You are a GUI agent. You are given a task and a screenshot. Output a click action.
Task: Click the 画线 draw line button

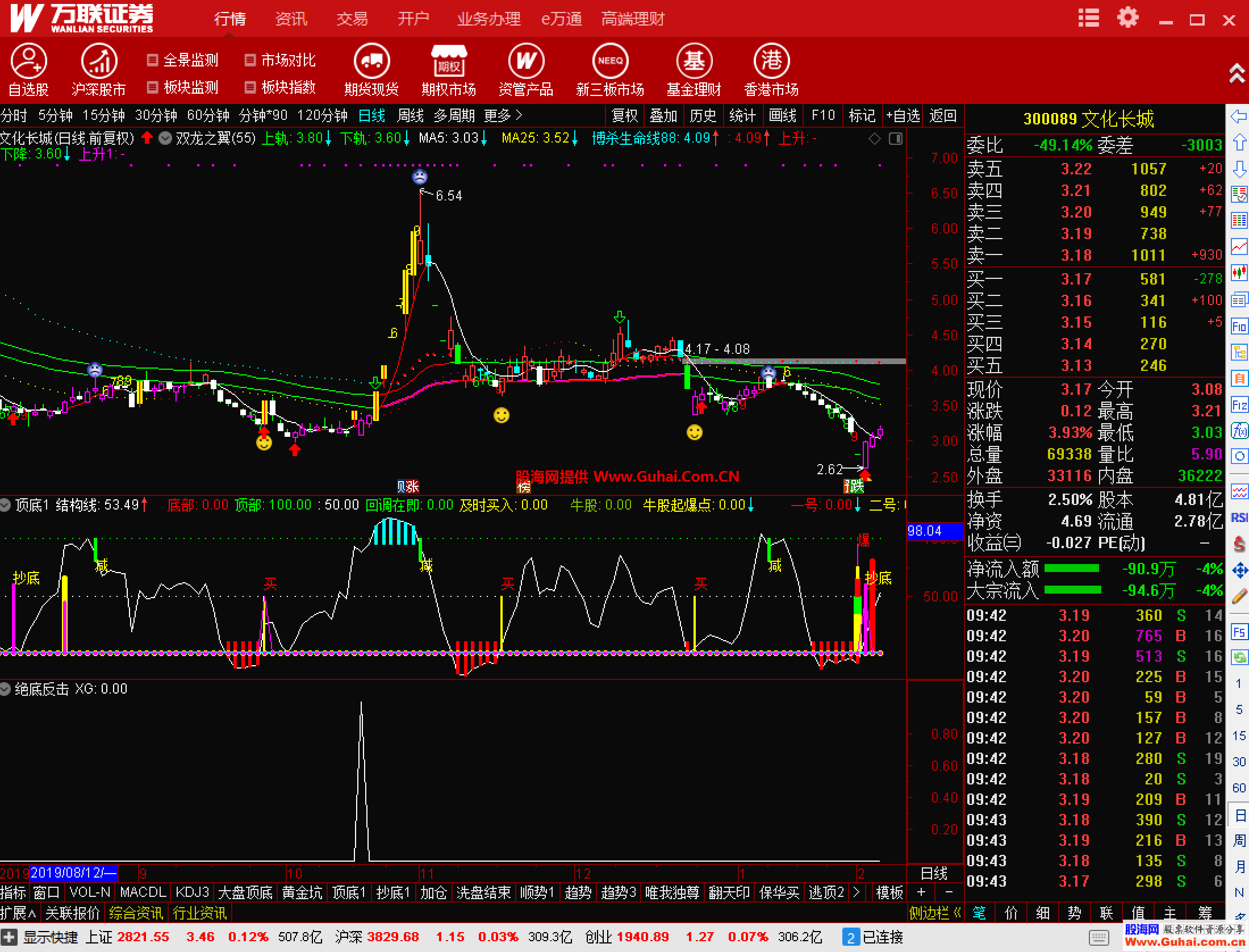pyautogui.click(x=783, y=115)
